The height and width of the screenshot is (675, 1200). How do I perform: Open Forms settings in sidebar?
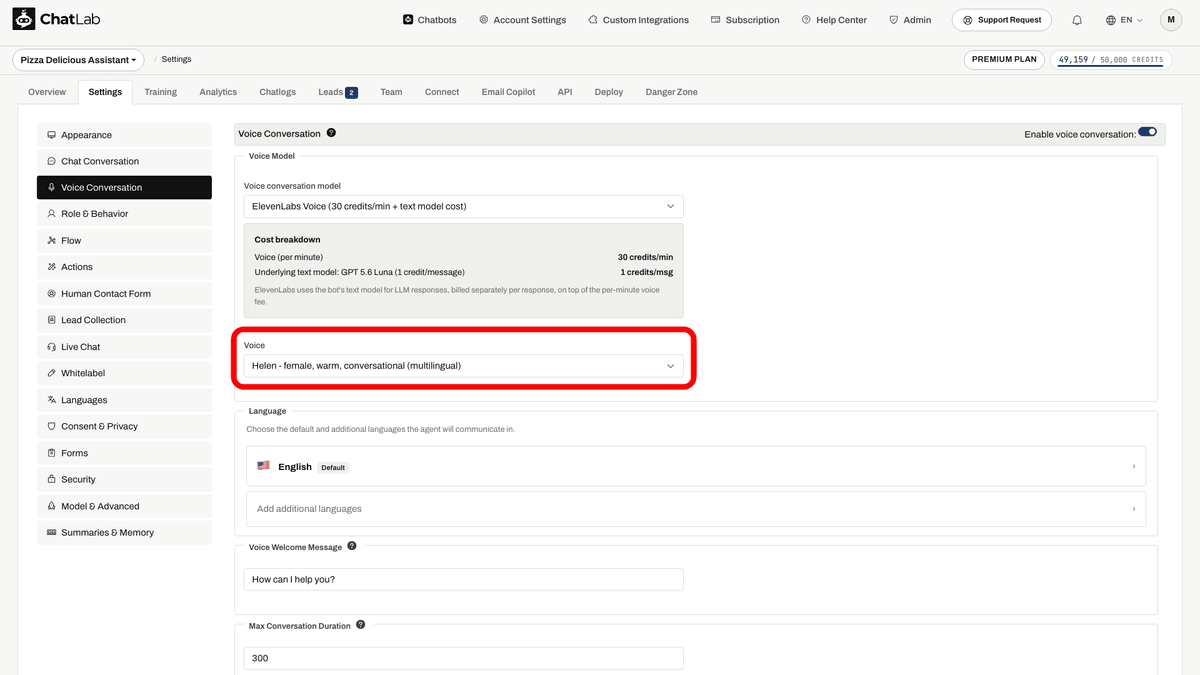pyautogui.click(x=124, y=453)
